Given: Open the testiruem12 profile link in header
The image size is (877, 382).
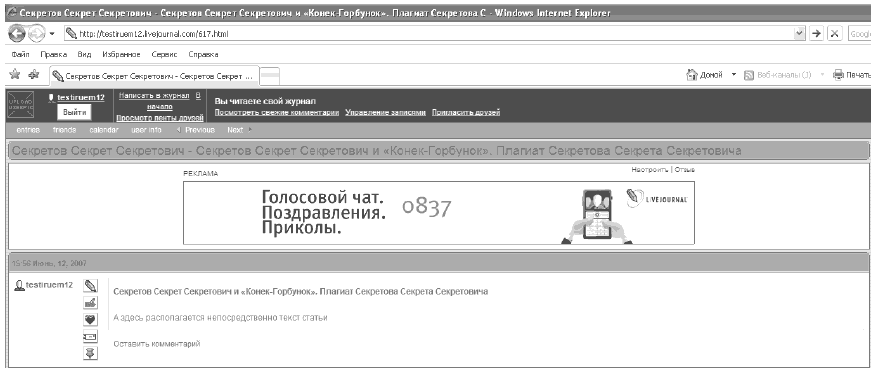Looking at the screenshot, I should point(81,97).
